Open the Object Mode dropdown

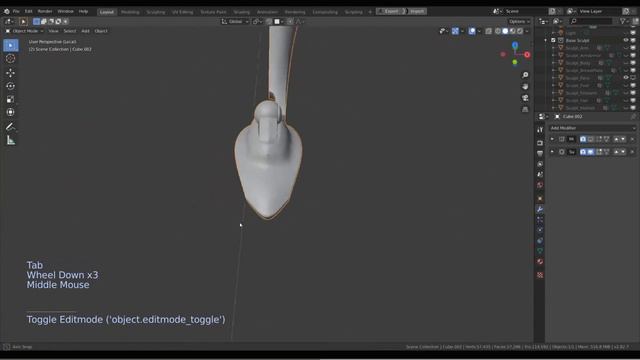25,31
